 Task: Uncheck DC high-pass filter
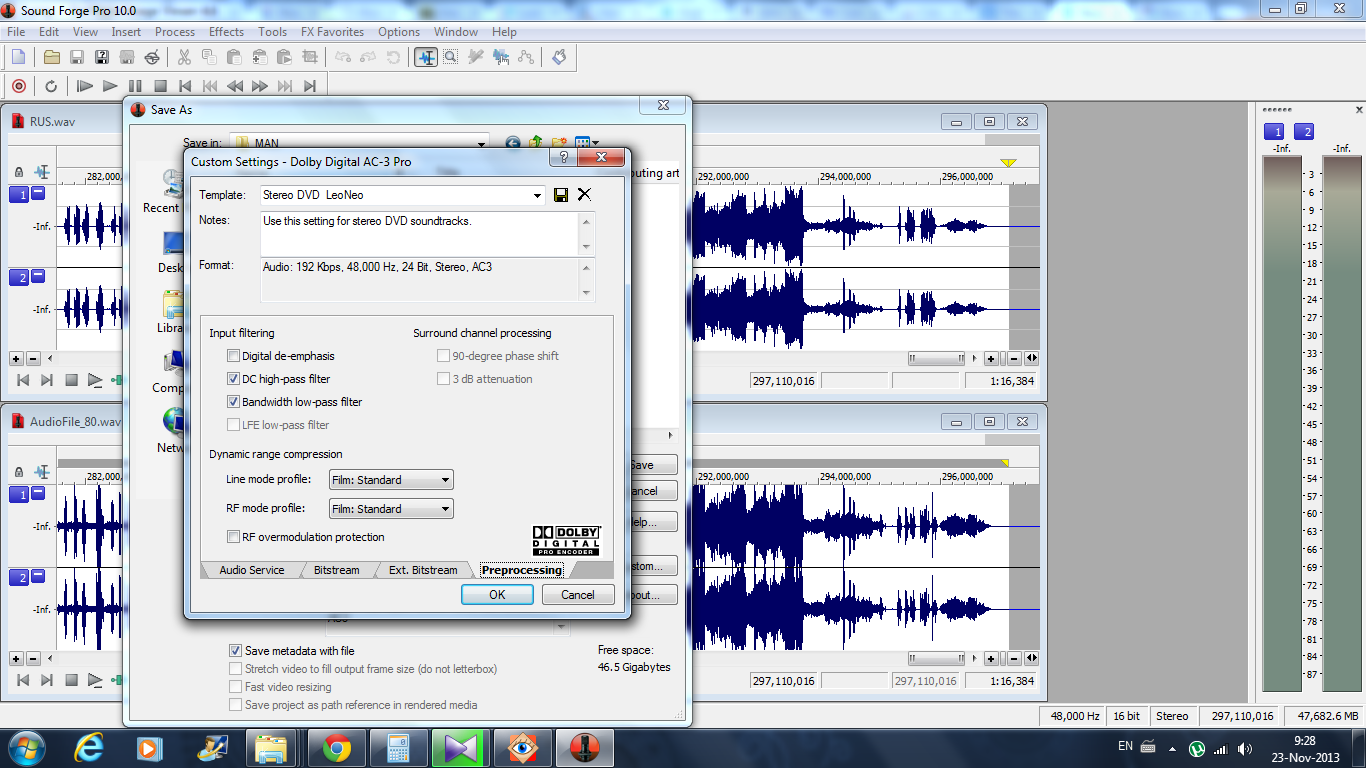[x=234, y=379]
